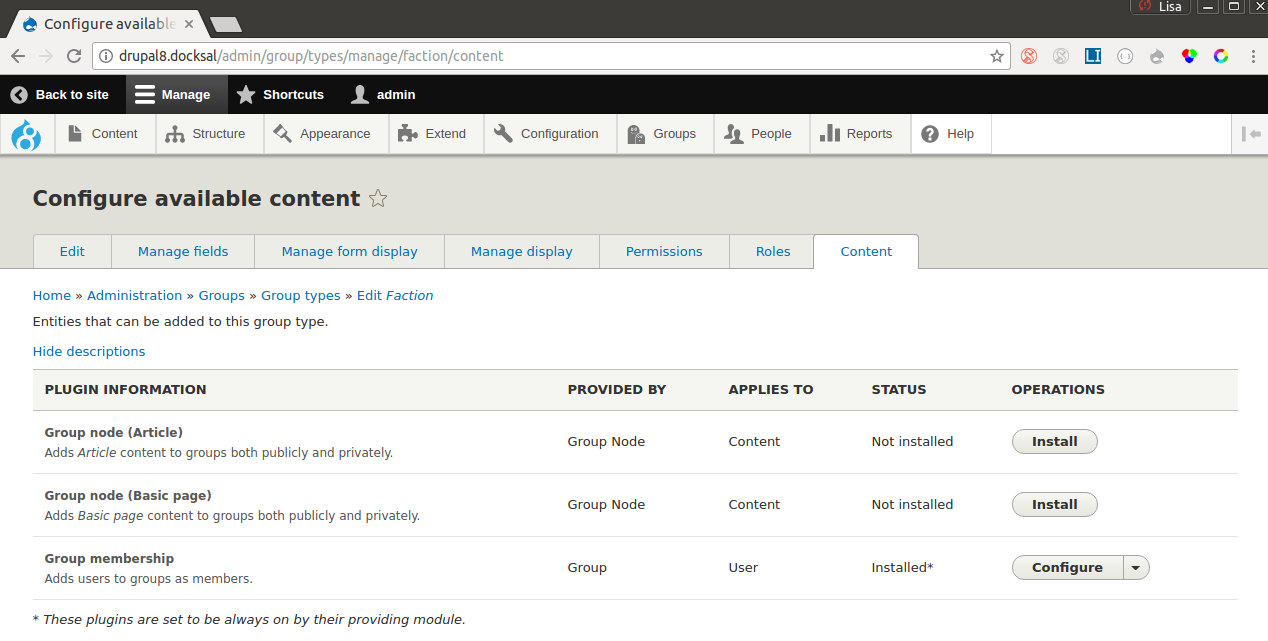The height and width of the screenshot is (641, 1268).
Task: Open the Shortcuts star menu
Action: [x=280, y=95]
